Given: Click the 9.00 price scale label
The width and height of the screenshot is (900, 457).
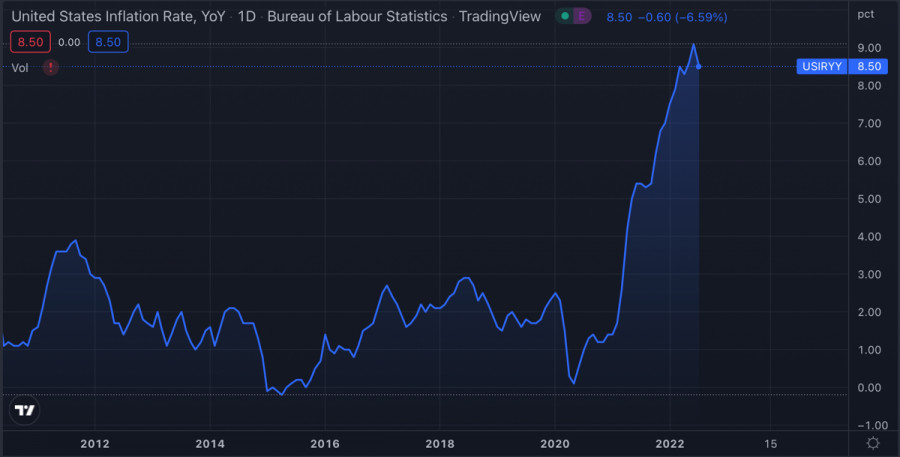Looking at the screenshot, I should tap(869, 48).
